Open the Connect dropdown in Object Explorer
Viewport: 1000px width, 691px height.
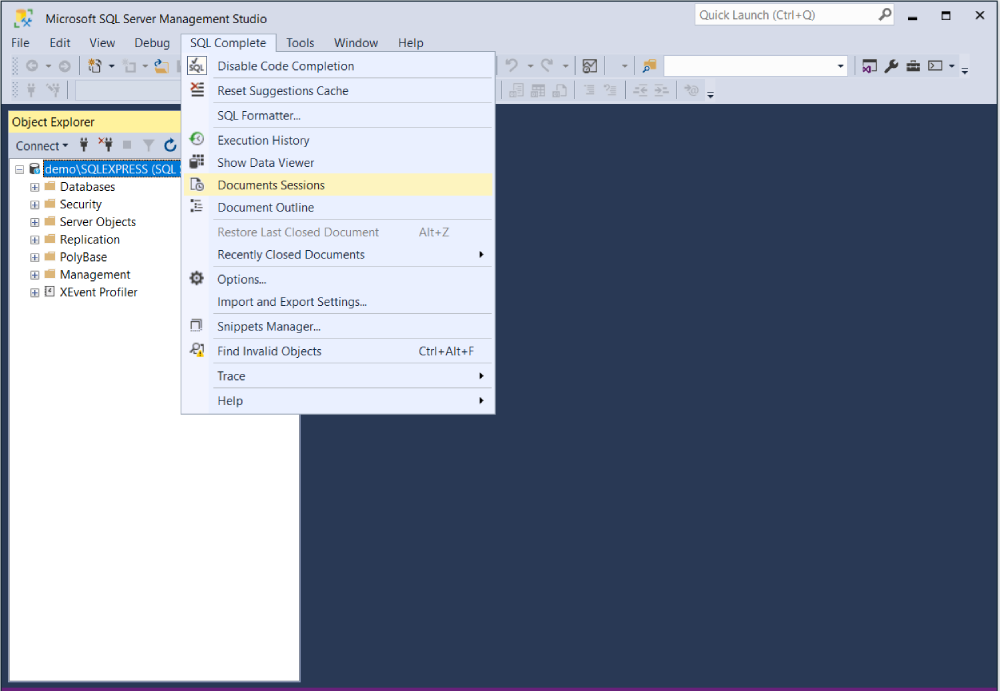[42, 145]
